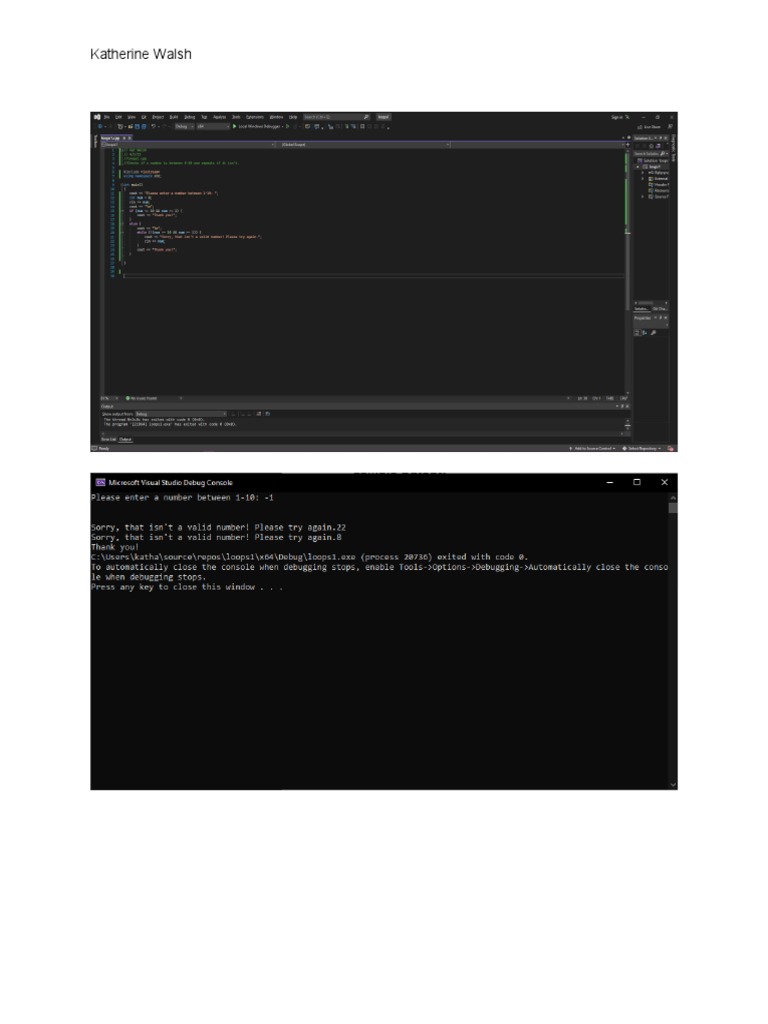The height and width of the screenshot is (1024, 768).
Task: Select the Resource Files folder
Action: click(x=658, y=191)
